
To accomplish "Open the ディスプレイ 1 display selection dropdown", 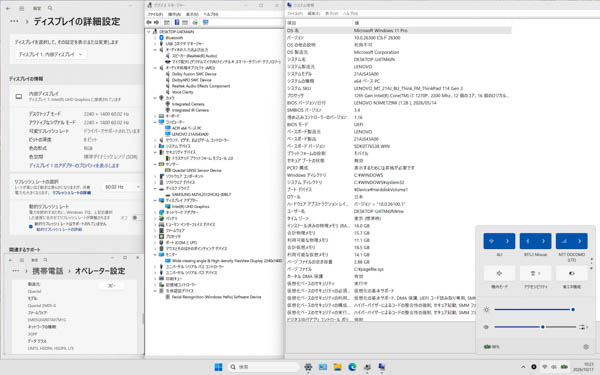I will (x=50, y=54).
